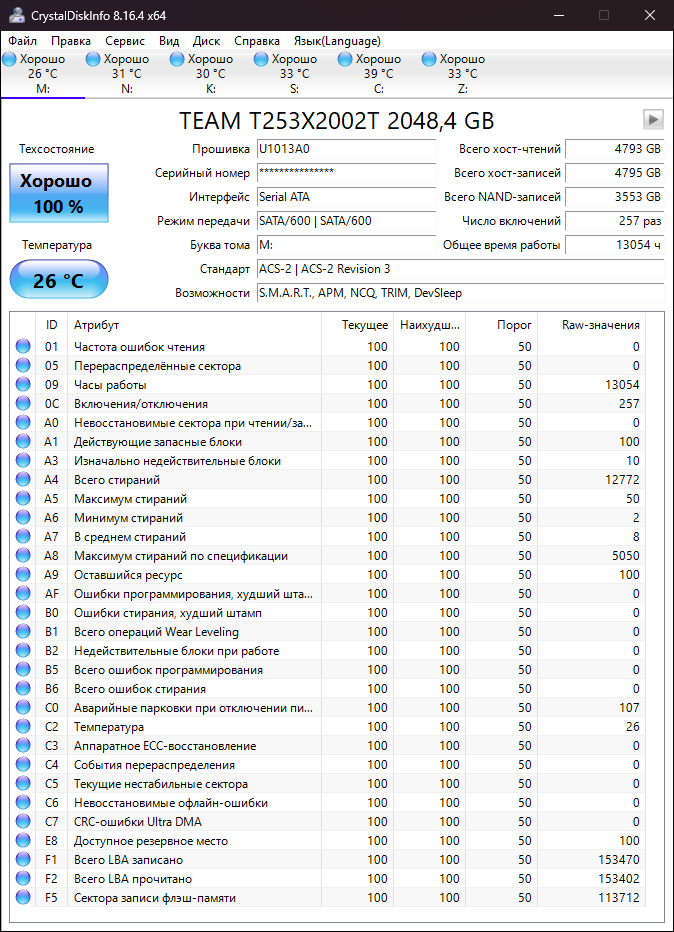This screenshot has width=674, height=932.
Task: Open the Язык(Language) menu
Action: click(x=337, y=41)
